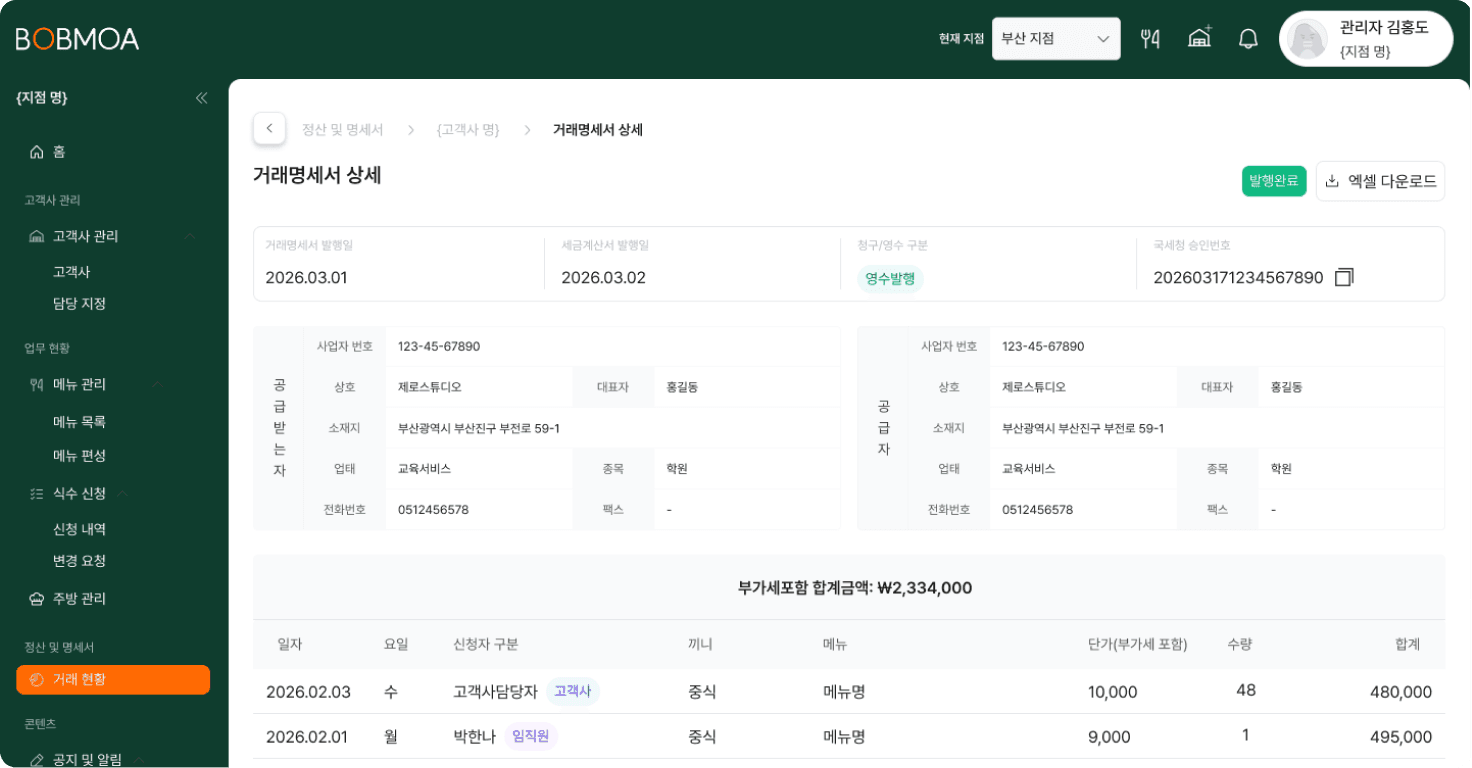The width and height of the screenshot is (1472, 768).
Task: Click 거래명세서 상세 breadcrumb
Action: 598,130
